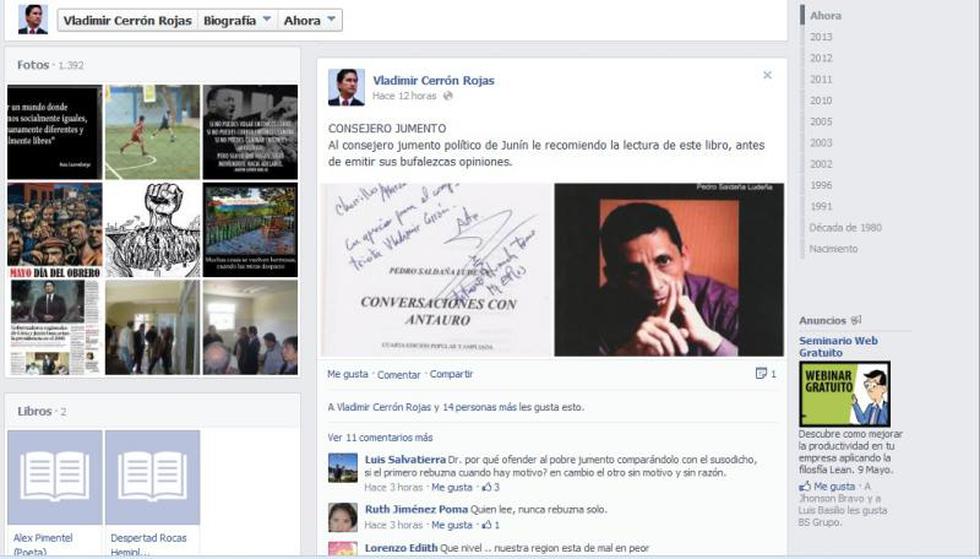Click Webinar Gratuito ad image
This screenshot has height=559, width=980.
[x=844, y=394]
